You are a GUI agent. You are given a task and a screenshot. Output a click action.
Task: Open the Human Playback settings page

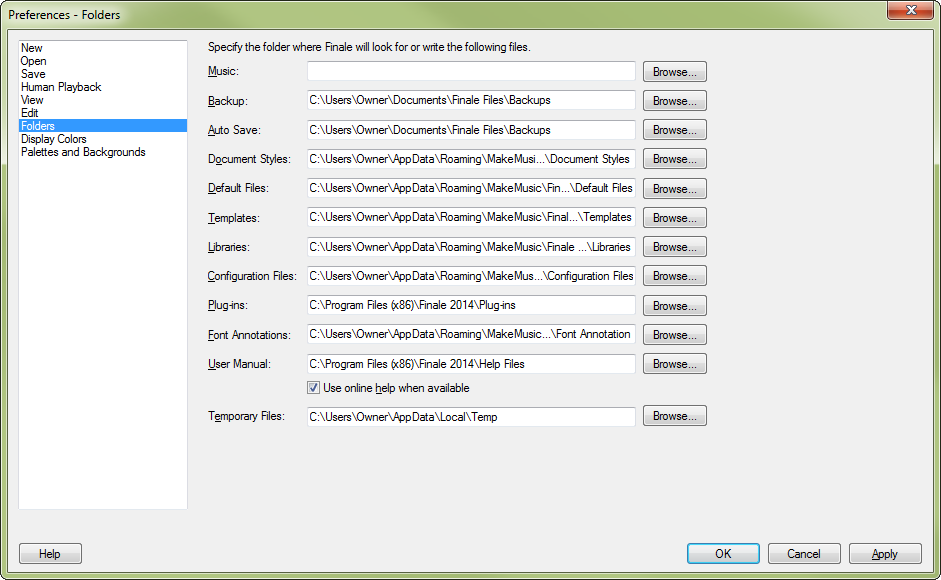[60, 86]
